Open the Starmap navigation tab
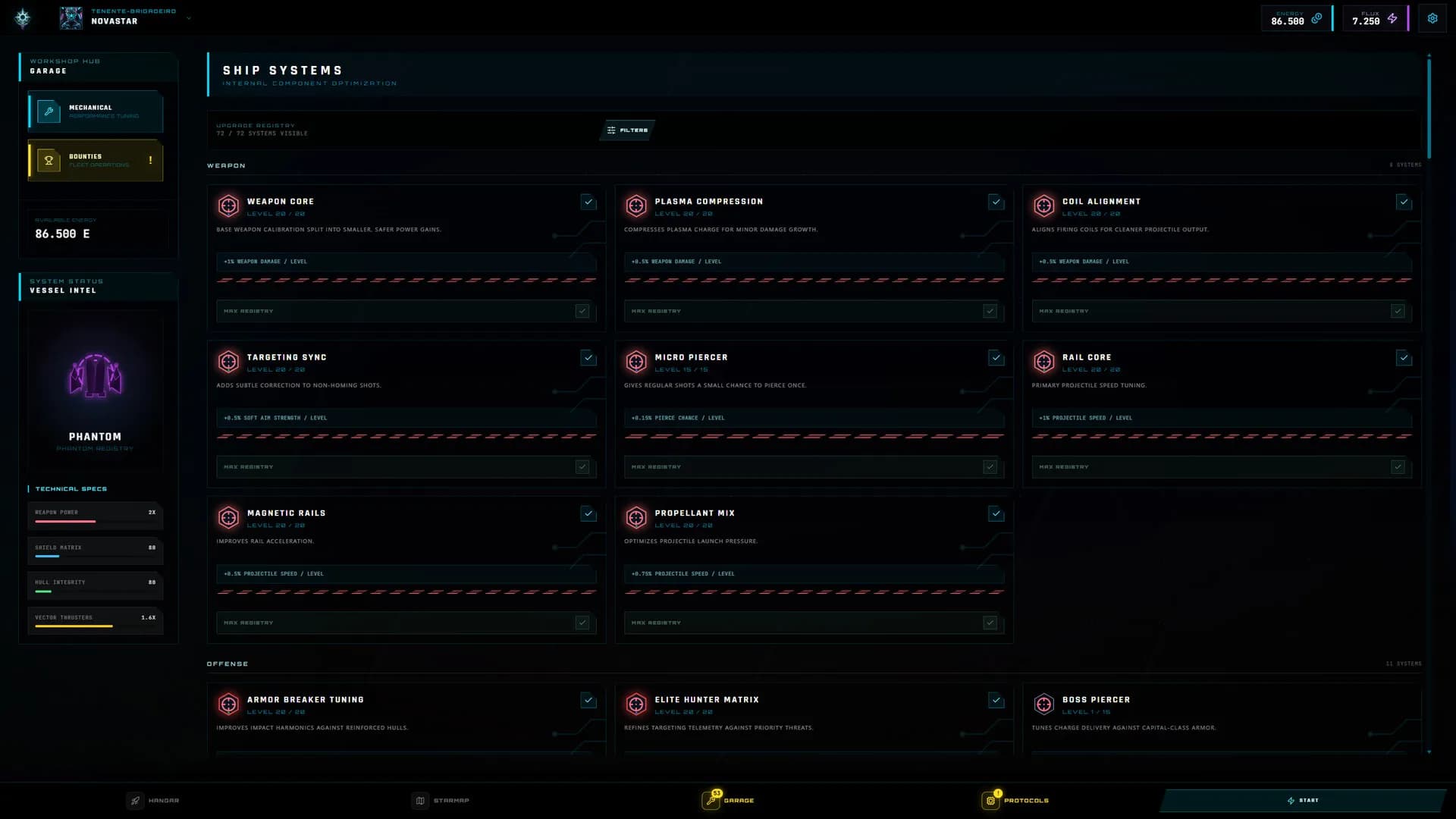This screenshot has width=1456, height=819. 441,801
